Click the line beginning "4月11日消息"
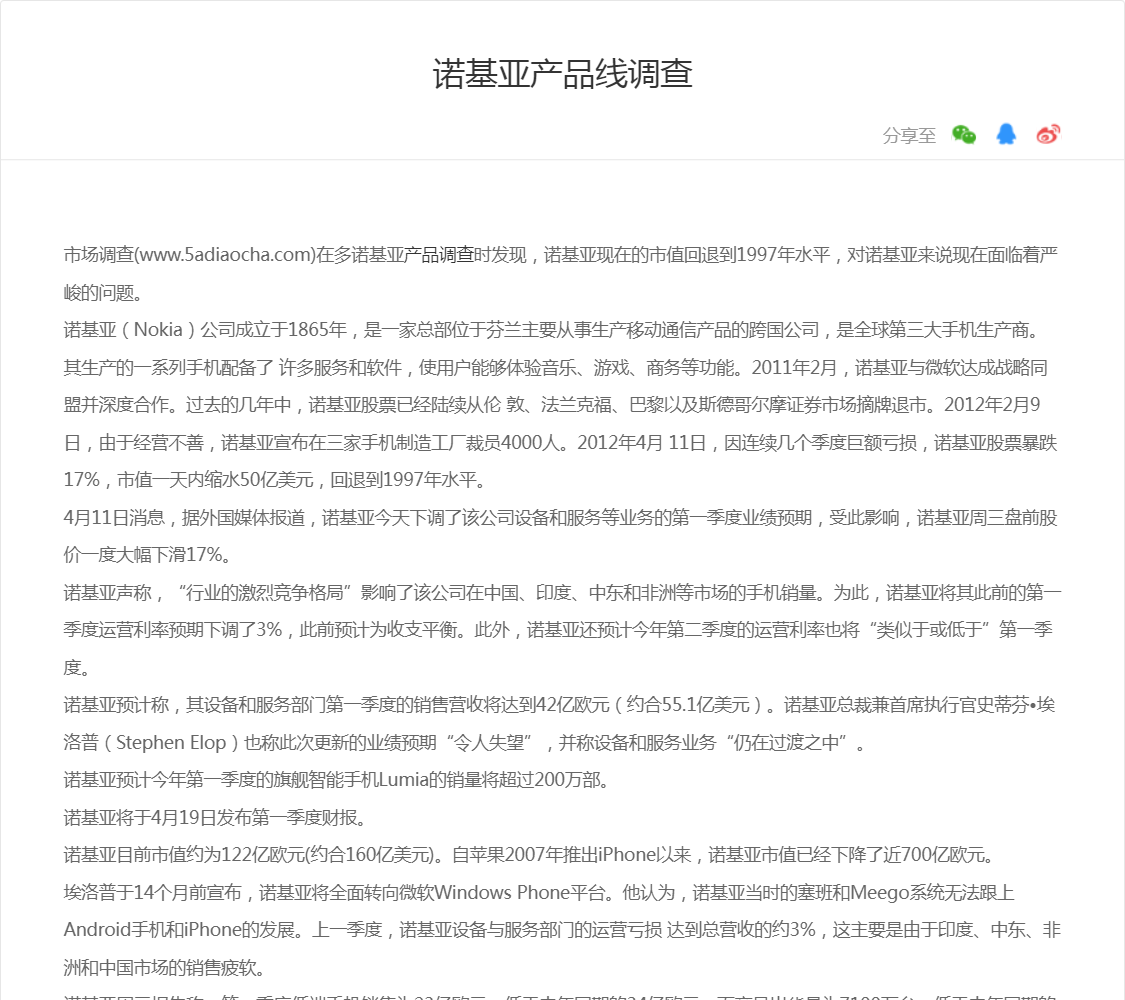 [x=560, y=517]
